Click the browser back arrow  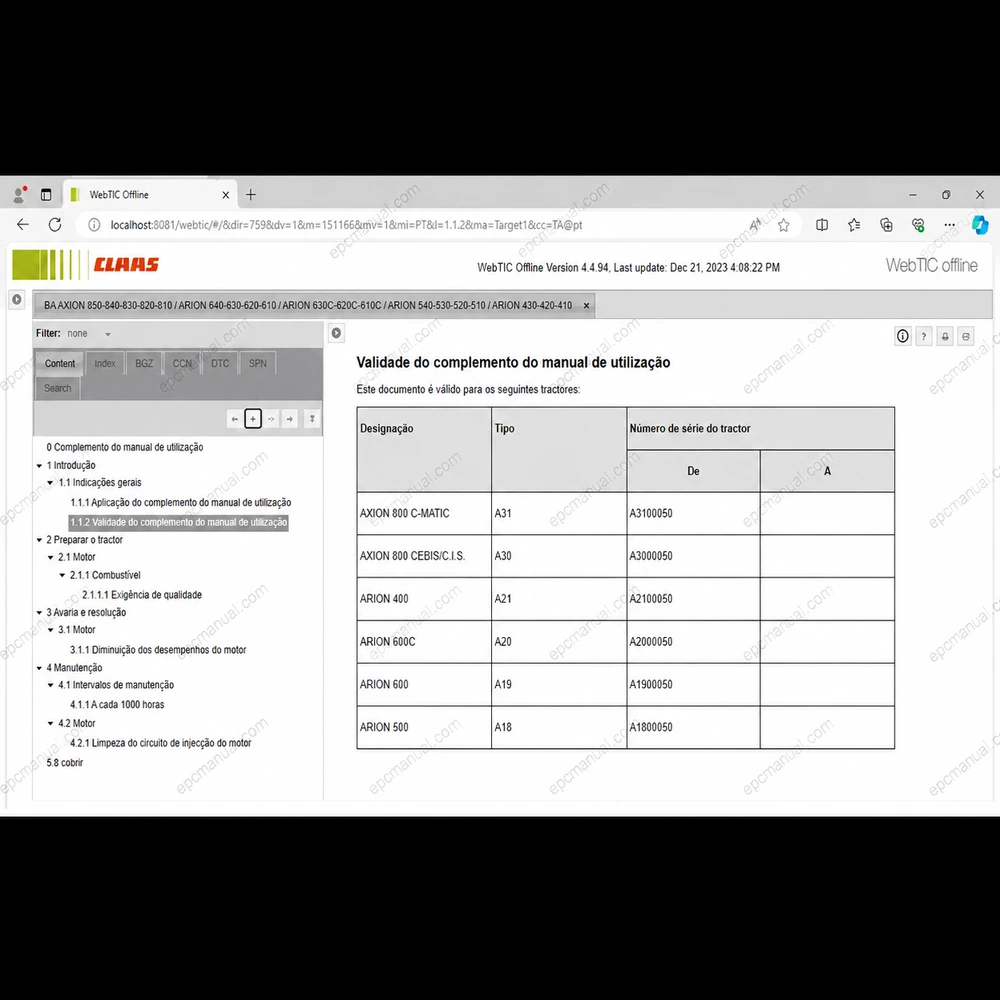tap(23, 224)
